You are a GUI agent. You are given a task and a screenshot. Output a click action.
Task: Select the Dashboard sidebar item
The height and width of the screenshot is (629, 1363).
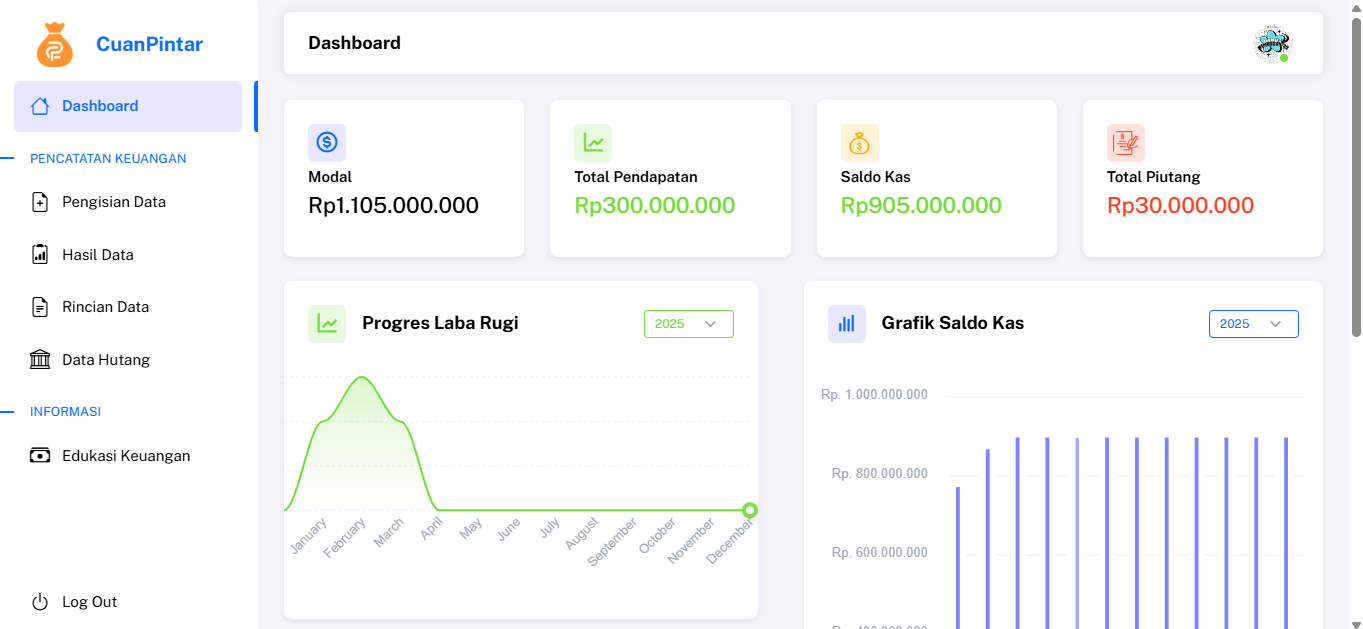(100, 106)
